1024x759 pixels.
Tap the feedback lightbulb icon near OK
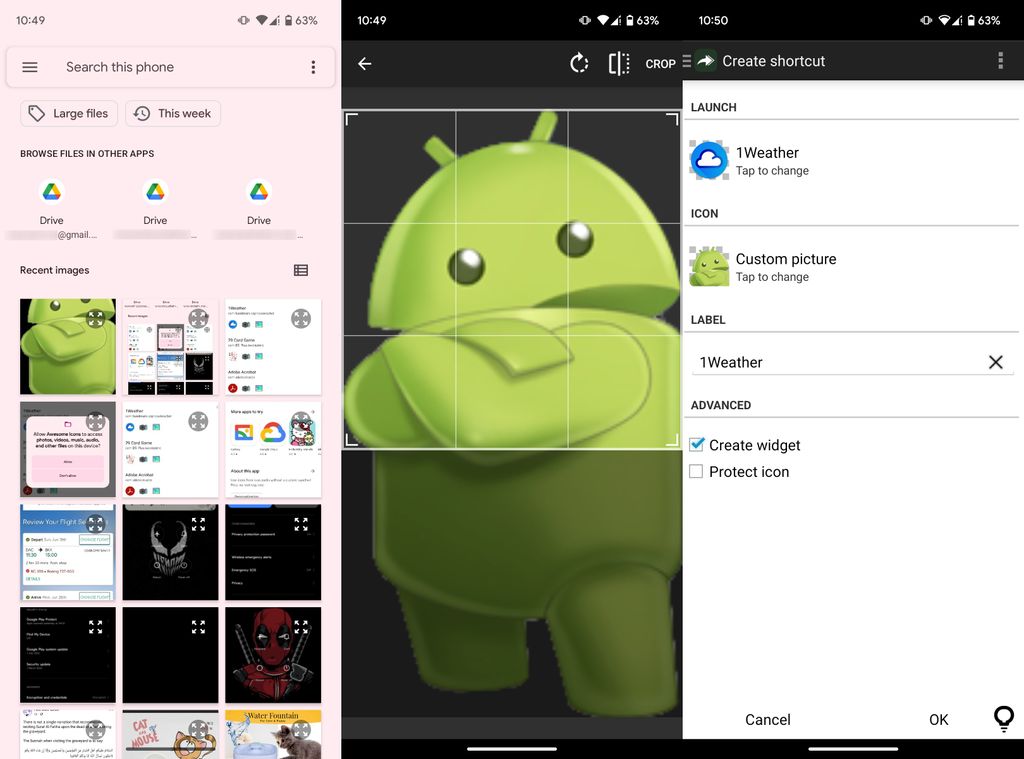[1003, 719]
